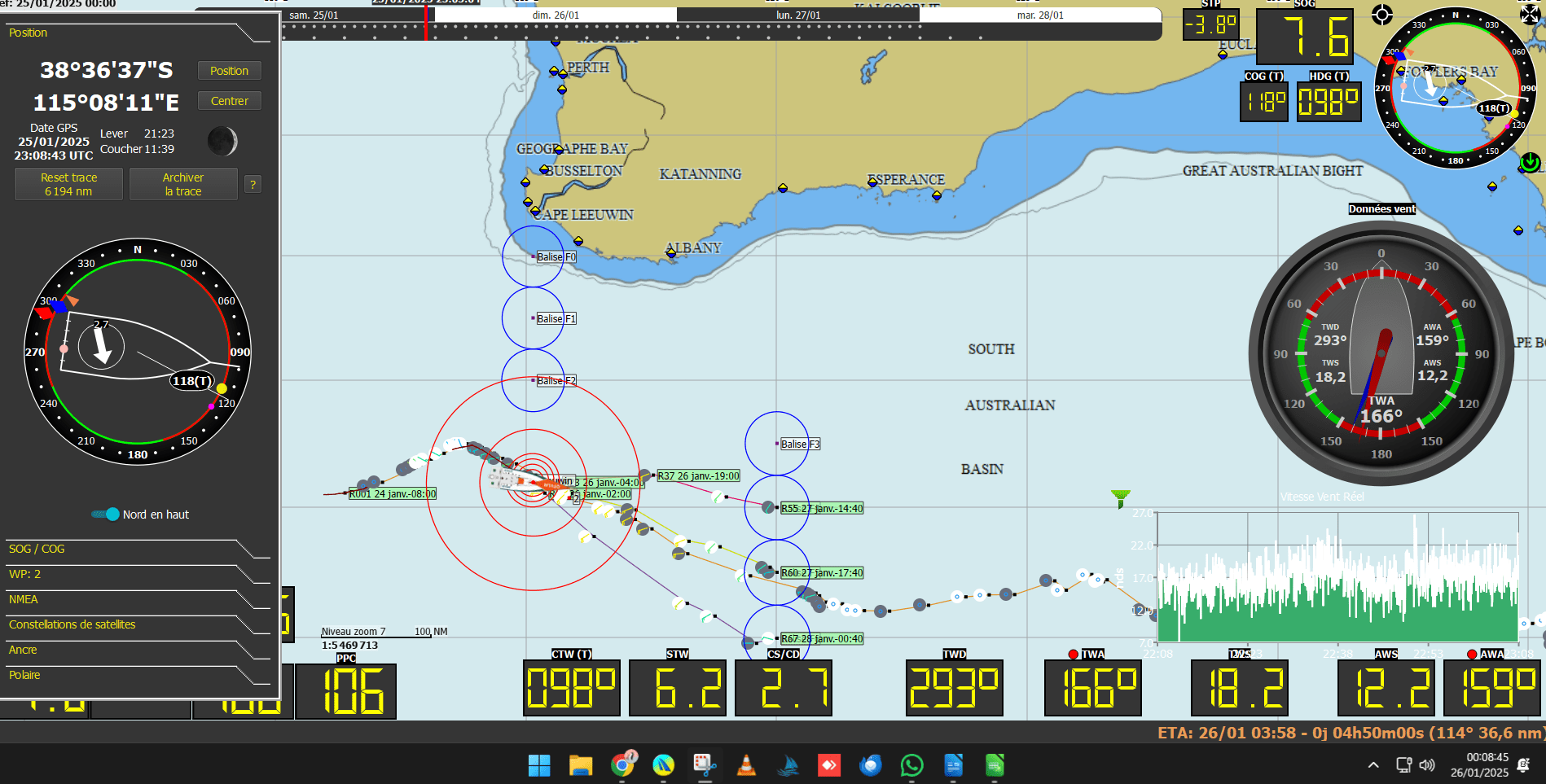Open File Explorer from taskbar
This screenshot has width=1546, height=784.
(x=581, y=765)
